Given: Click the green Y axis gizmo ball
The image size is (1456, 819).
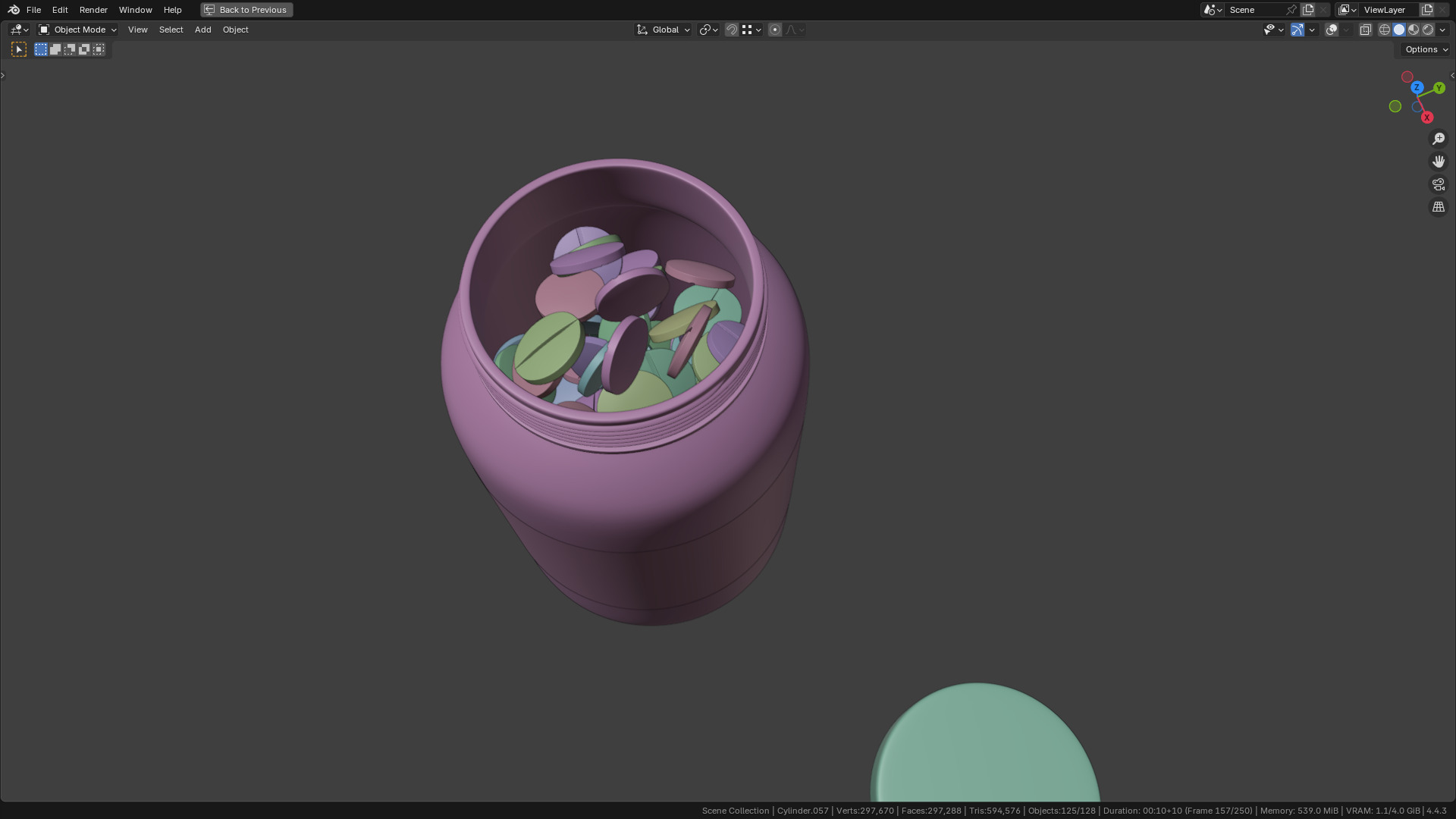Looking at the screenshot, I should coord(1439,88).
